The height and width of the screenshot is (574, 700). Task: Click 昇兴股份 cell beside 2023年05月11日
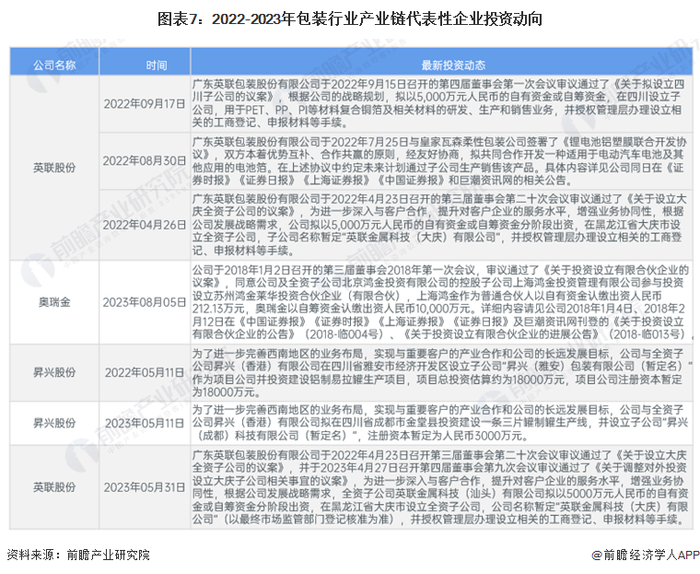coord(54,423)
